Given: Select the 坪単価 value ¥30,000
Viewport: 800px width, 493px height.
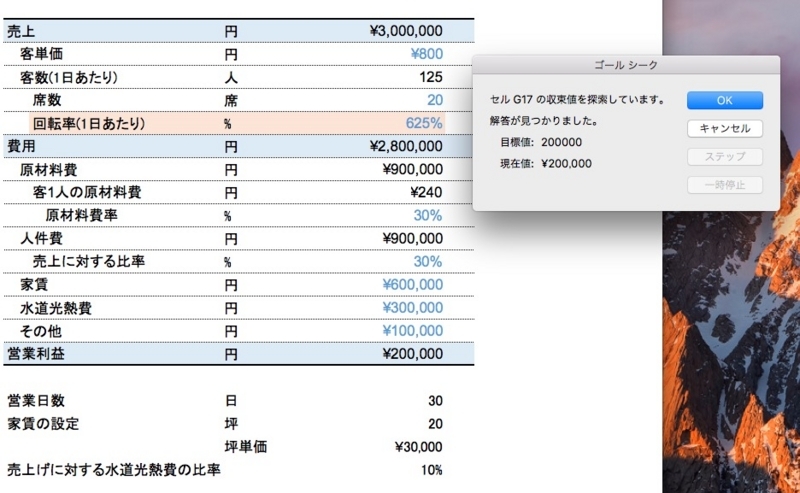Looking at the screenshot, I should coord(418,447).
